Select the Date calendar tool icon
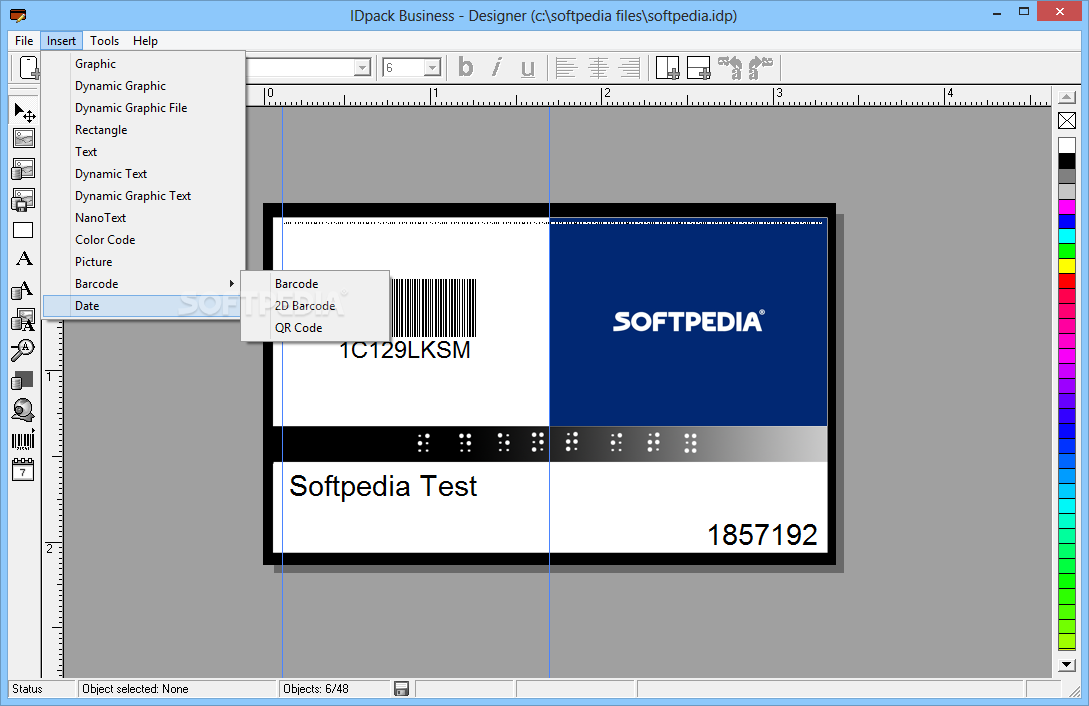This screenshot has width=1089, height=706. (x=24, y=471)
